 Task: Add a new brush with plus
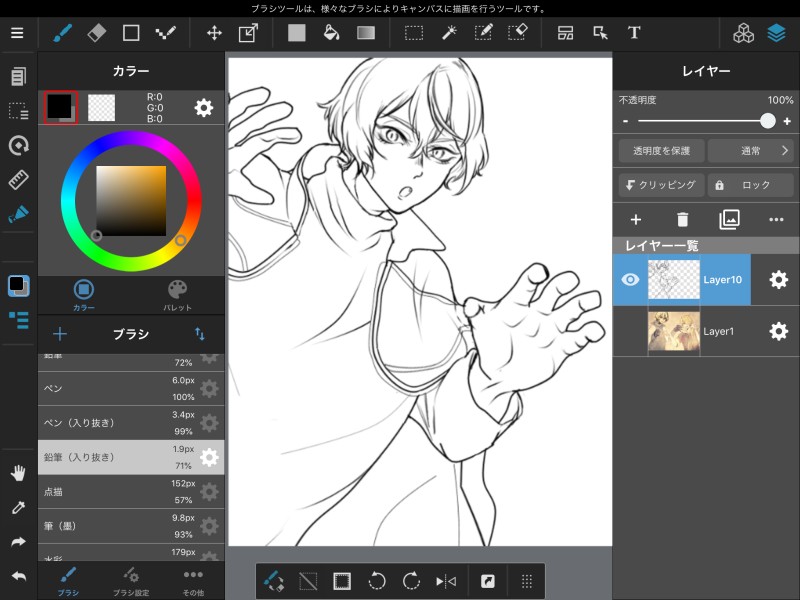tap(60, 334)
